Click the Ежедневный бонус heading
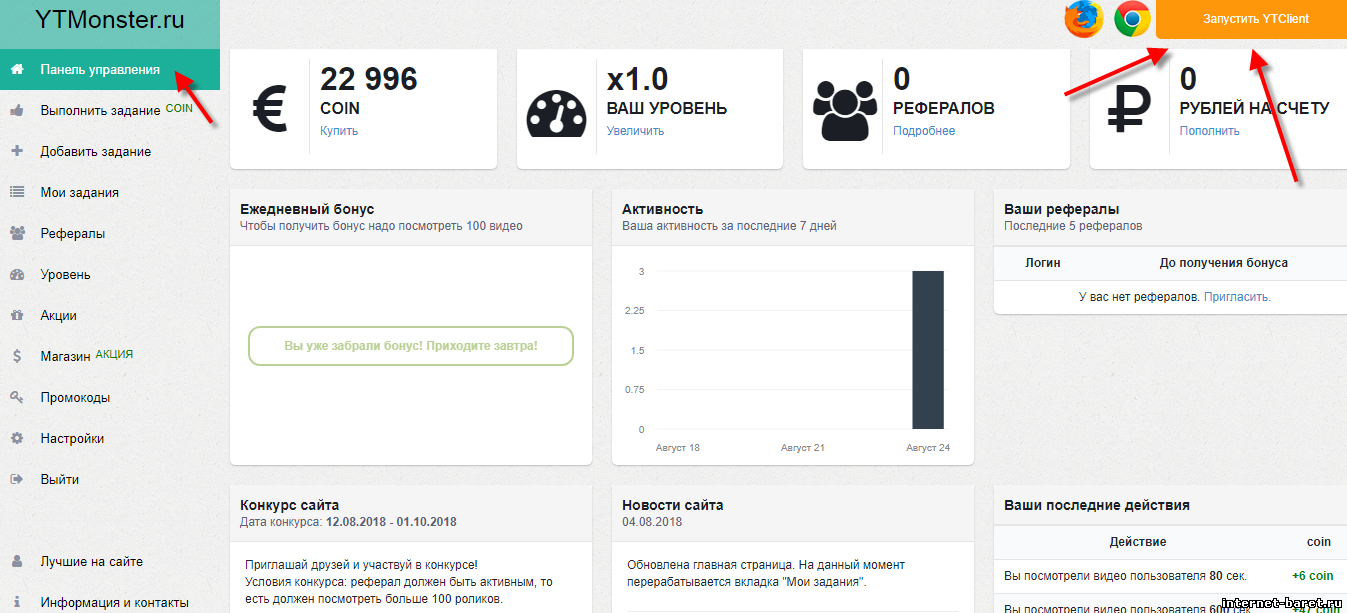The height and width of the screenshot is (613, 1347). point(307,209)
